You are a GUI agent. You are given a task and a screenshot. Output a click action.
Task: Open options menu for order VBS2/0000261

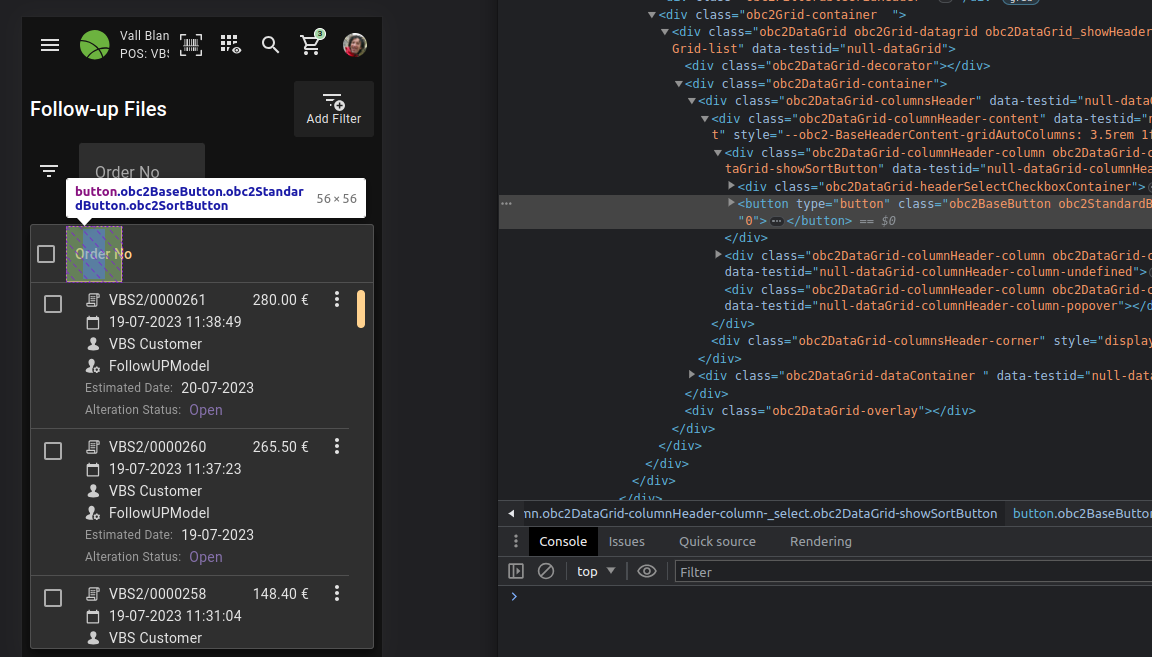tap(337, 300)
